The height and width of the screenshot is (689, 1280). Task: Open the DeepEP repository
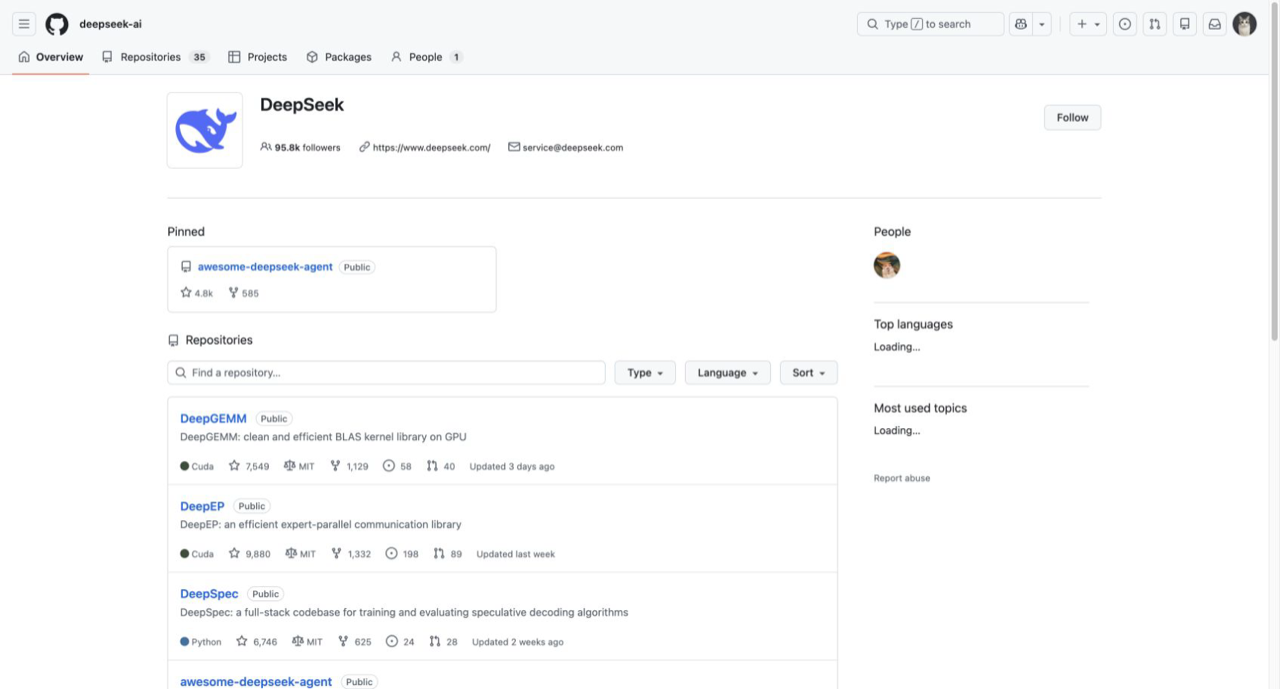coord(202,506)
